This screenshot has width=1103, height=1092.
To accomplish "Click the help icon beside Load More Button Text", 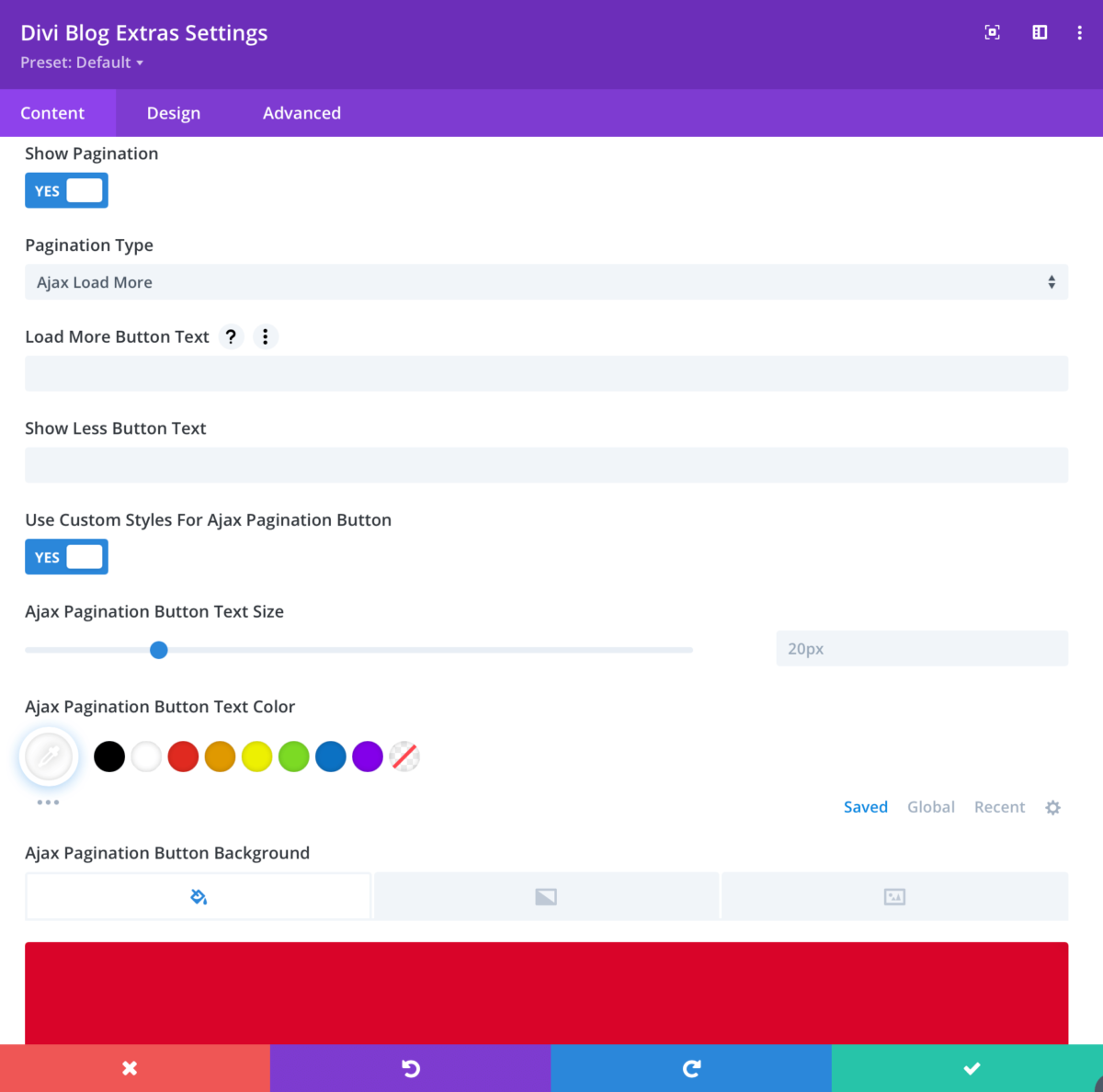I will 231,336.
